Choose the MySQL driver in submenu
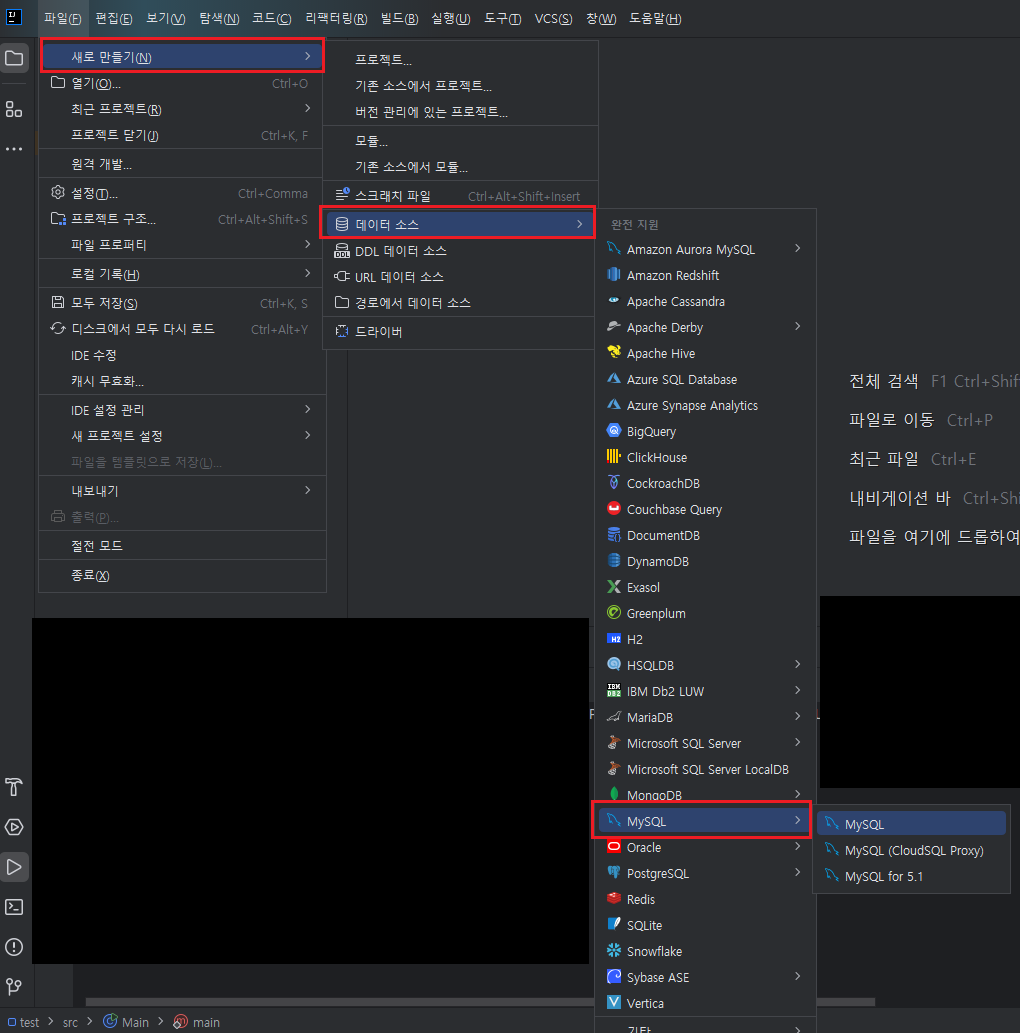 point(912,824)
